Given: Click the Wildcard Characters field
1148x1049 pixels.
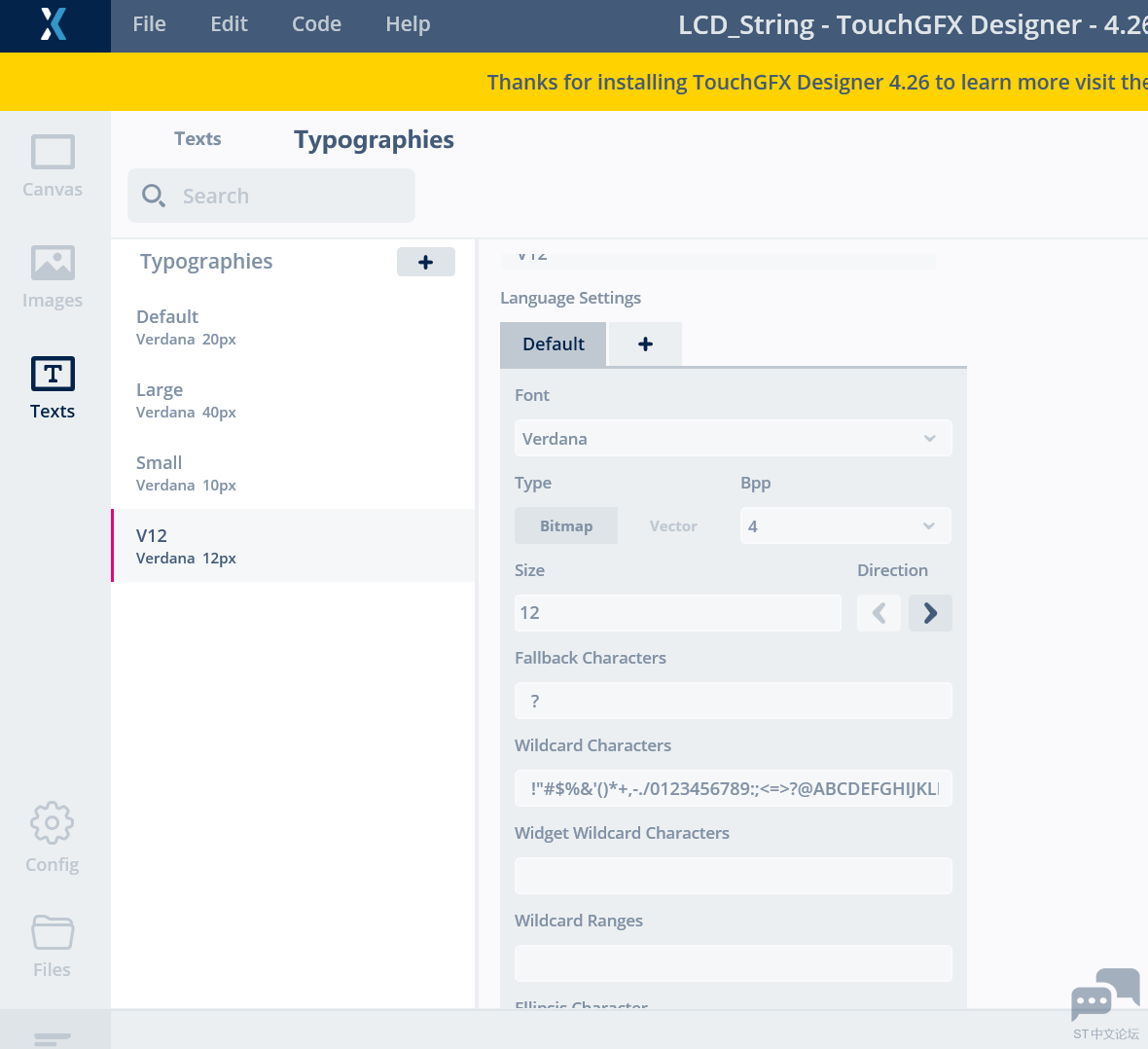Looking at the screenshot, I should click(733, 788).
